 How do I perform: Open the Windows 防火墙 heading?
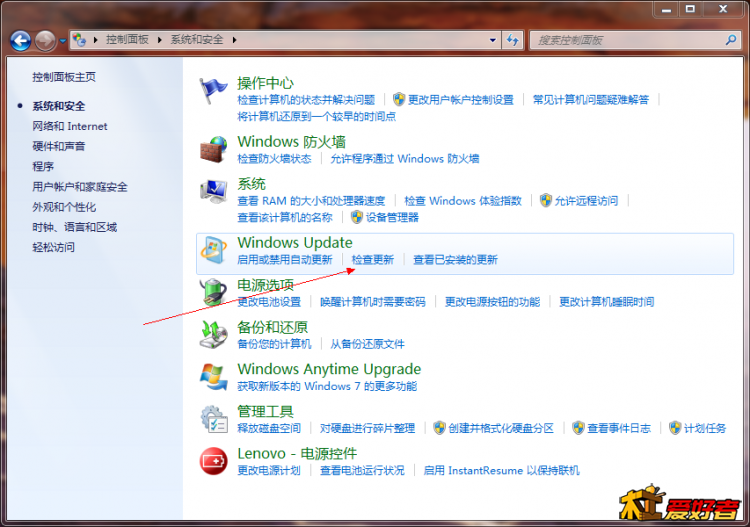(291, 142)
